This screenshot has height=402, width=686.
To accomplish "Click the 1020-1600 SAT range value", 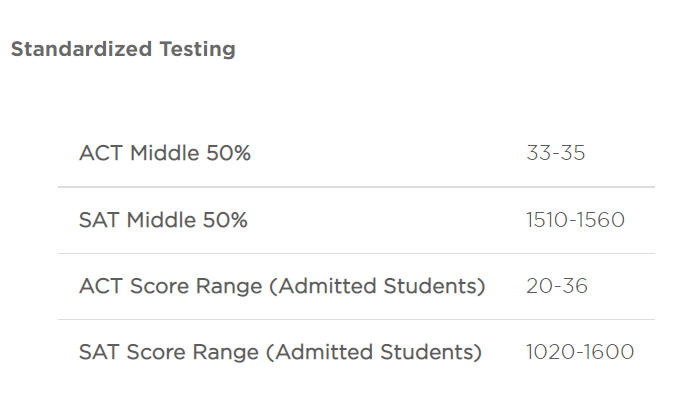I will click(x=580, y=352).
